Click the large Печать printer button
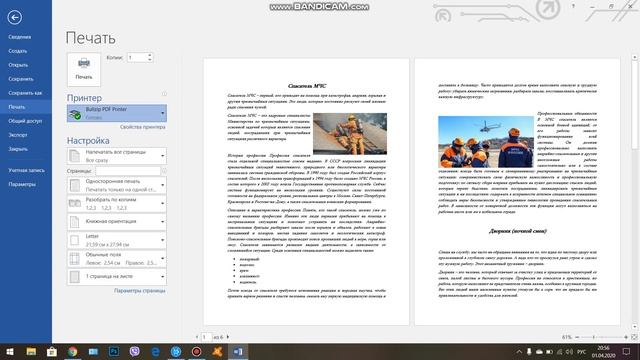The image size is (640, 360). (84, 69)
